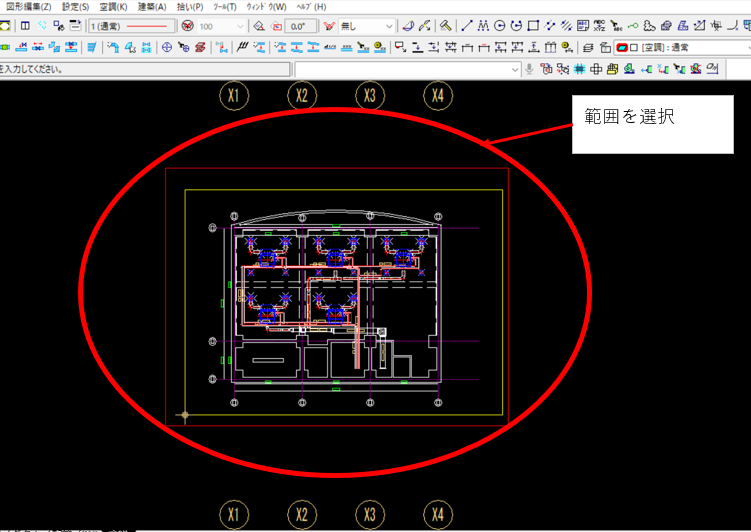Click the bottom X2 grid bubble
Image resolution: width=751 pixels, height=532 pixels.
point(302,515)
